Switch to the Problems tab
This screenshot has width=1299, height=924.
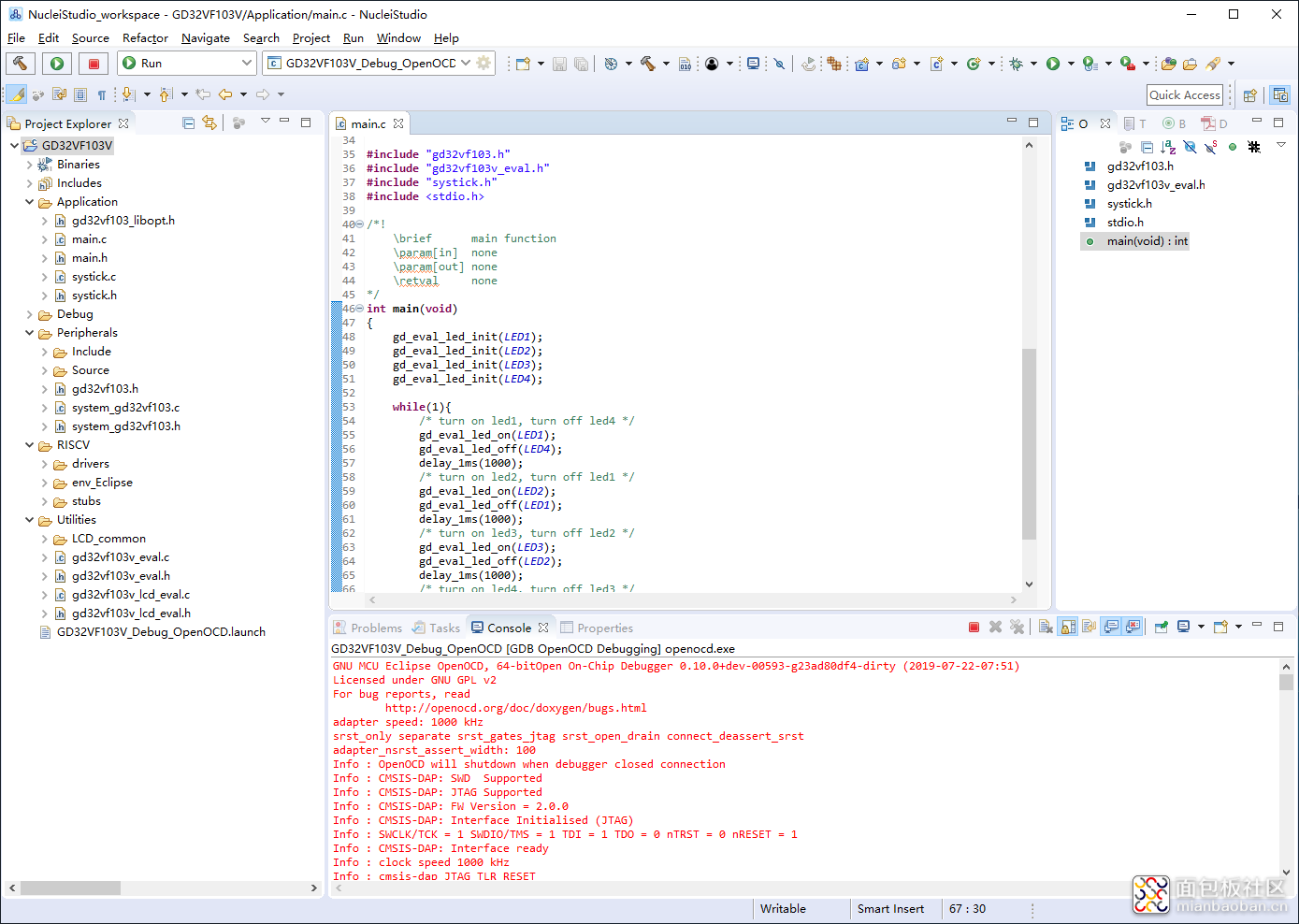(x=368, y=628)
